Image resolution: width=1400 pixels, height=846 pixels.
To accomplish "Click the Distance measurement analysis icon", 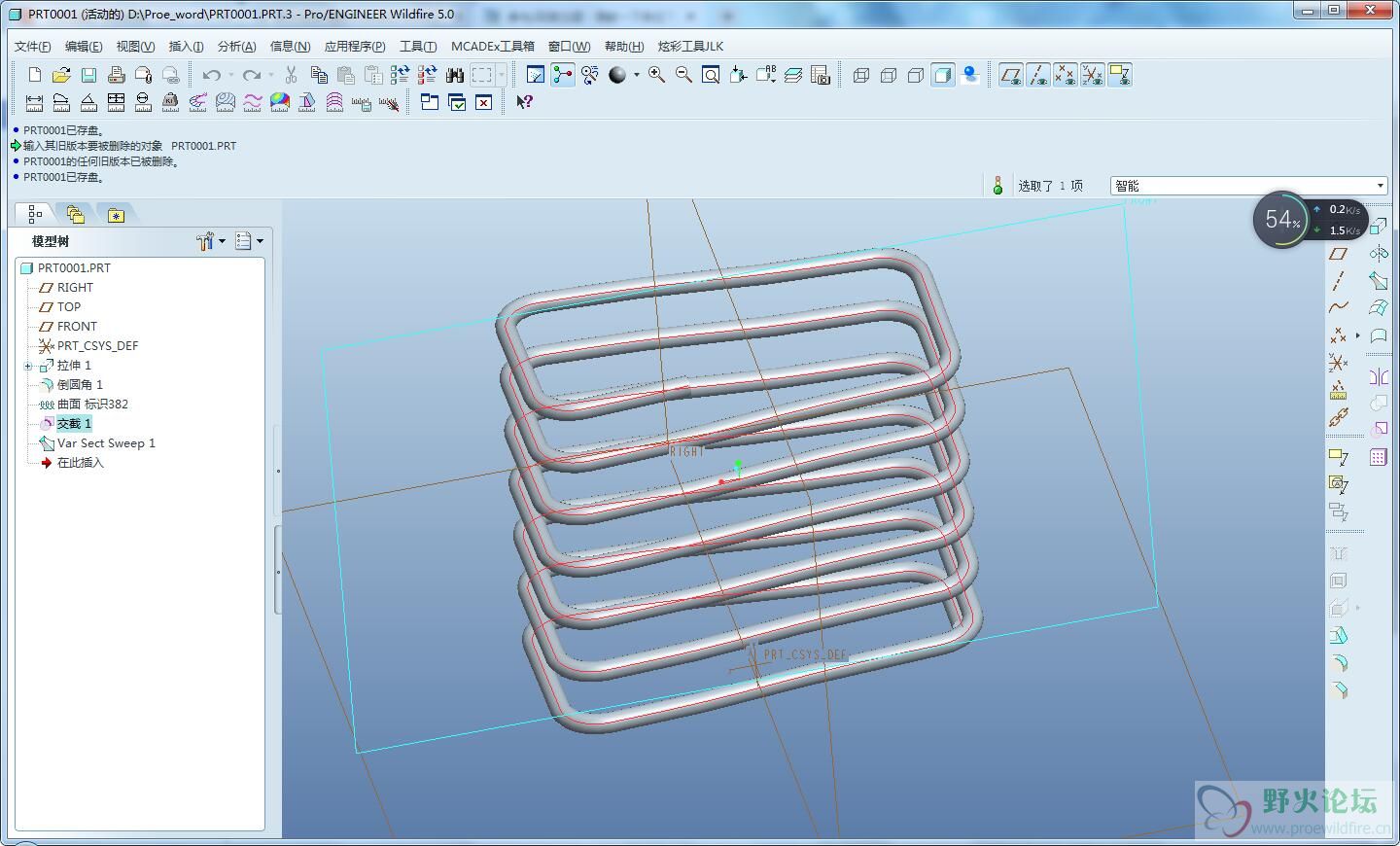I will coord(34,102).
